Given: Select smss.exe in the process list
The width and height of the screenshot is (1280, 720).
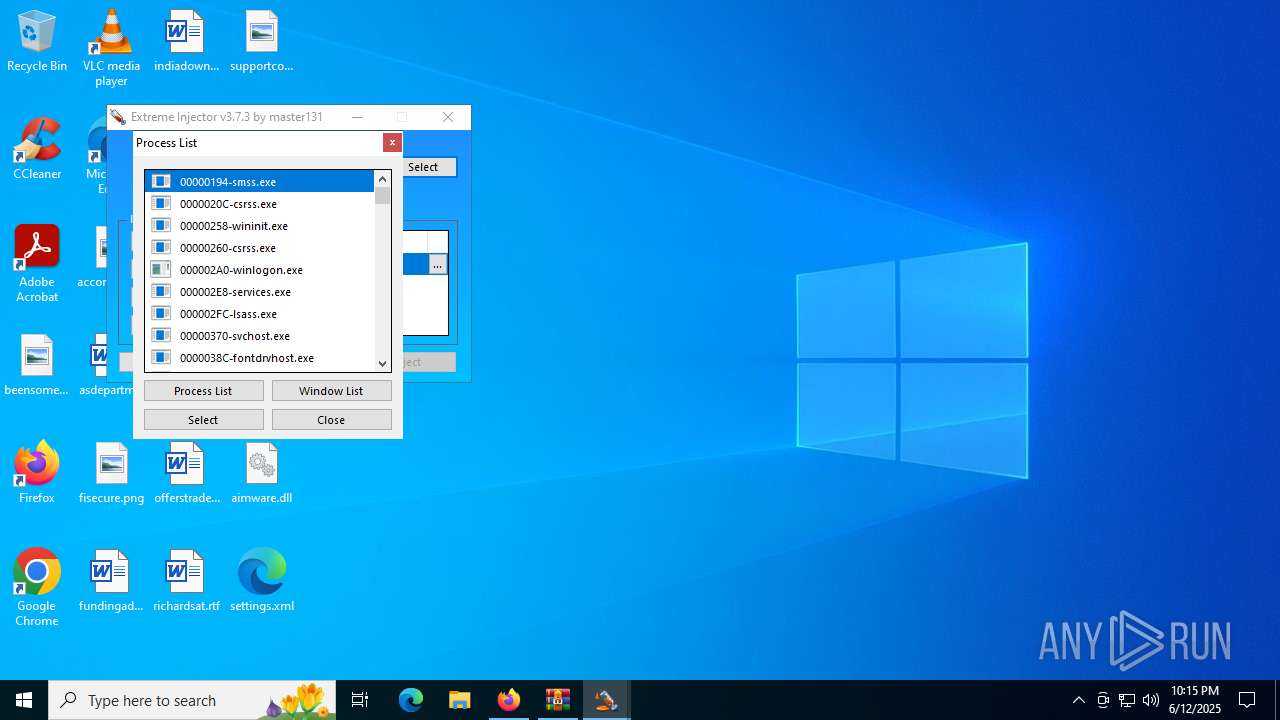Looking at the screenshot, I should pyautogui.click(x=259, y=182).
